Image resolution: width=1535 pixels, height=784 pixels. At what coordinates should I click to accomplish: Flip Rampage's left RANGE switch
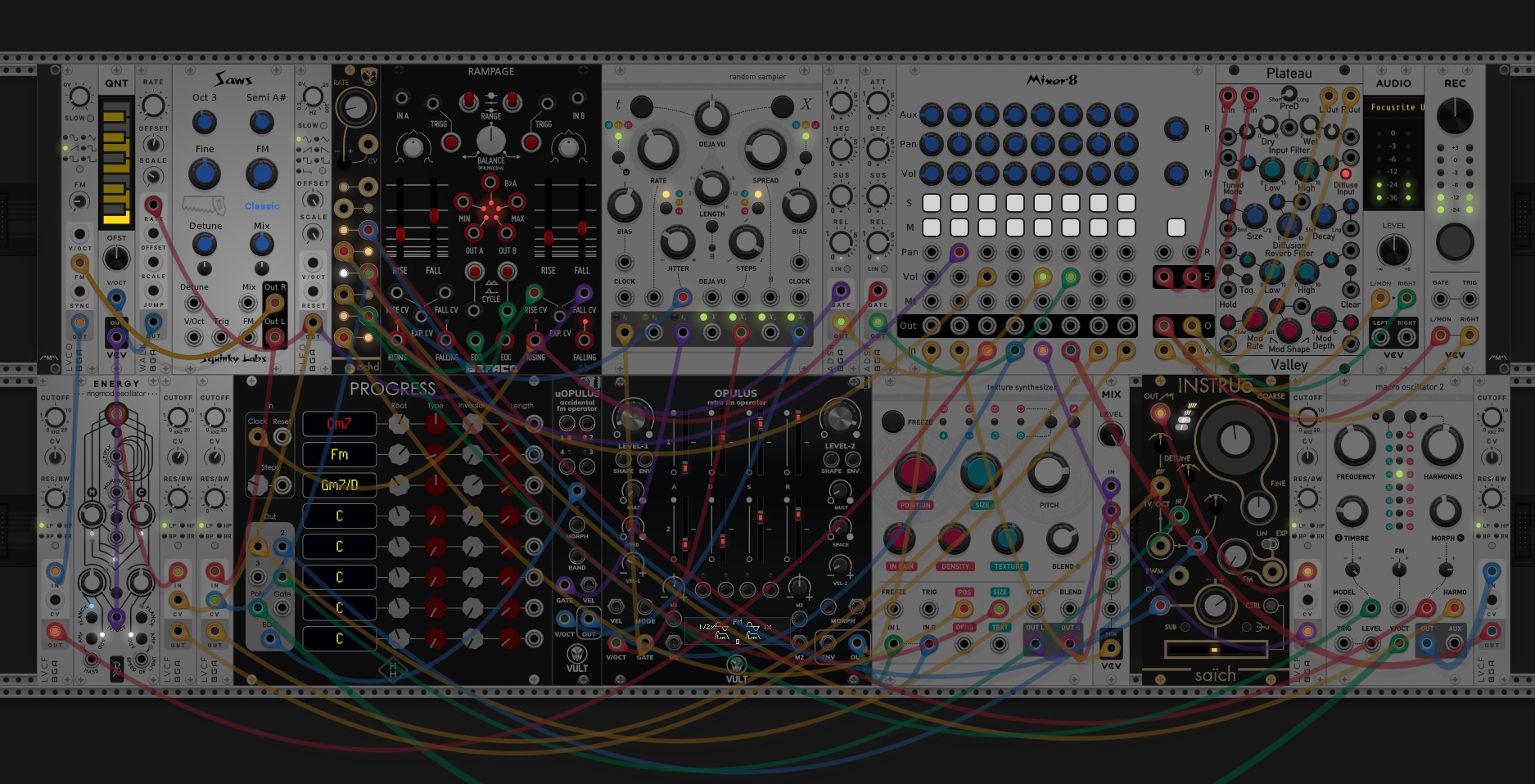(x=468, y=102)
